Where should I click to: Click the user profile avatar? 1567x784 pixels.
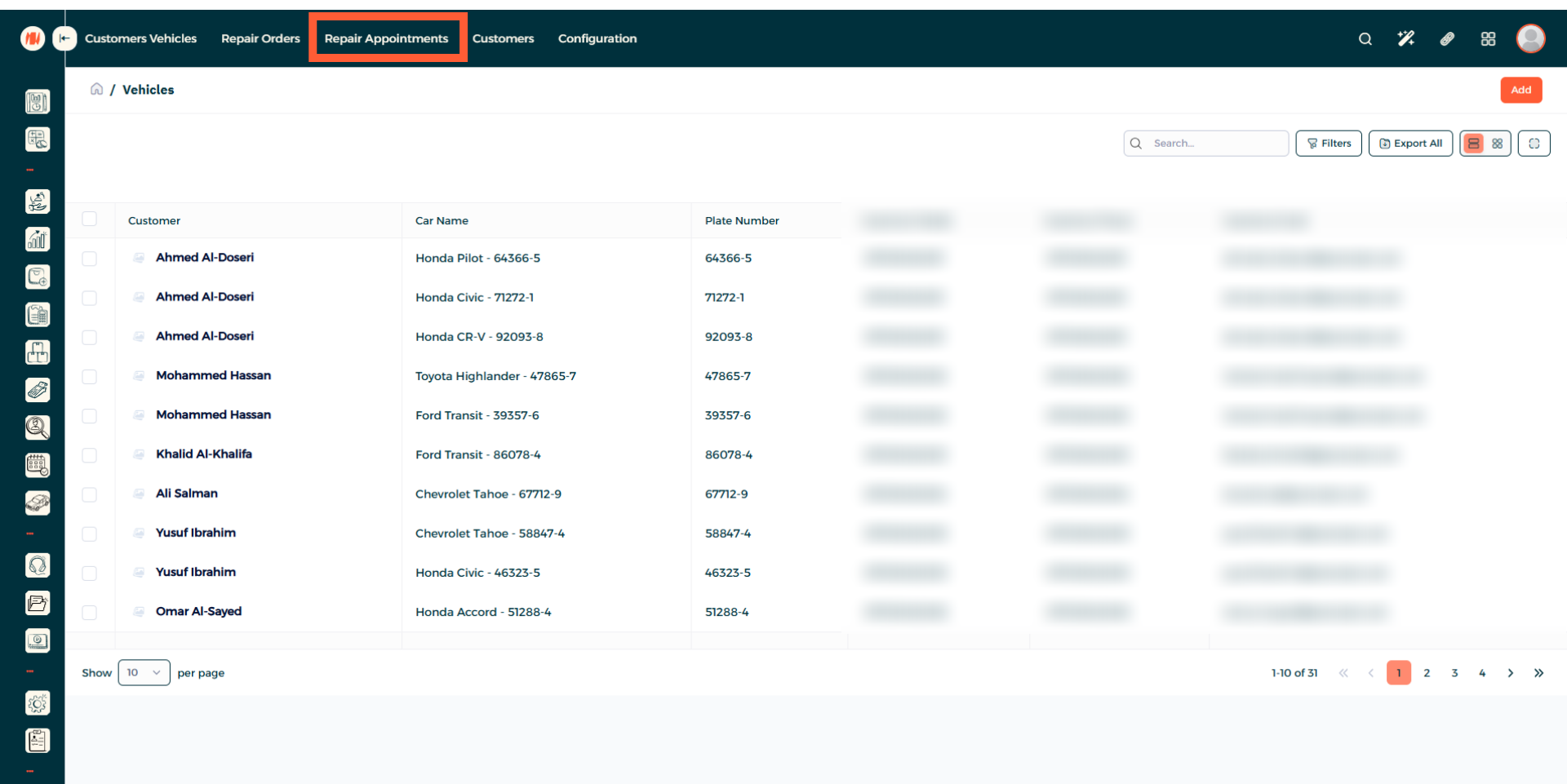(1530, 38)
